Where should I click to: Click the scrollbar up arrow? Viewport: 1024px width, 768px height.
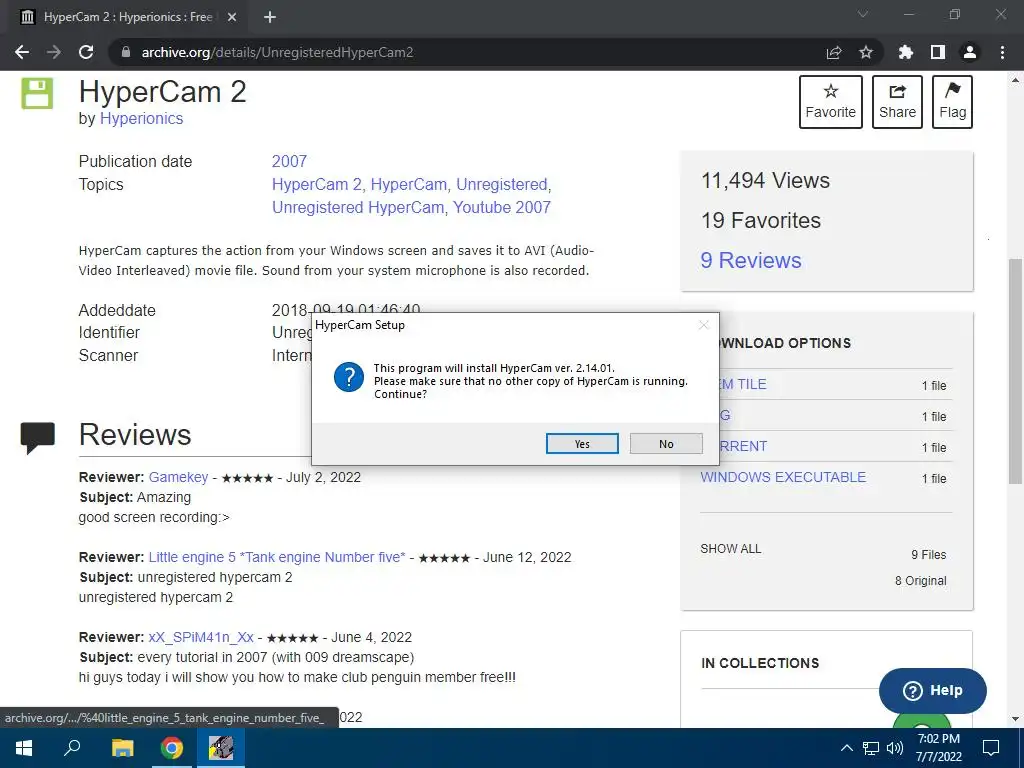(x=1015, y=80)
